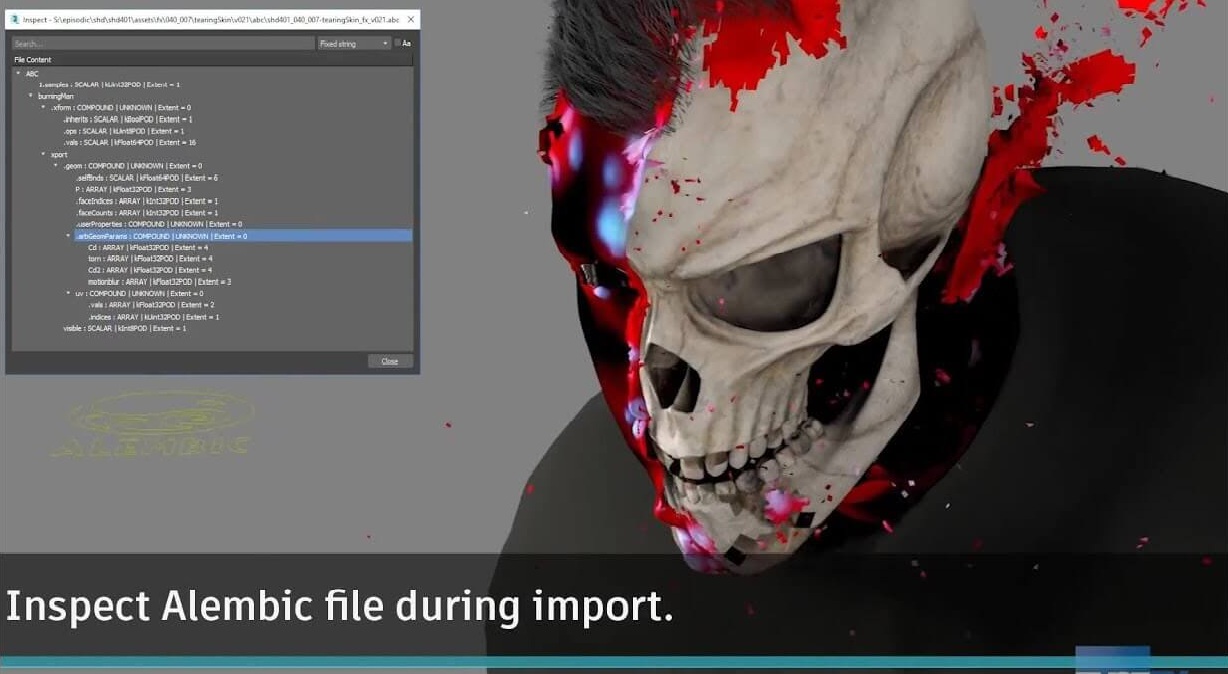The height and width of the screenshot is (674, 1228).
Task: Open the Fixed string search mode dropdown
Action: point(354,44)
